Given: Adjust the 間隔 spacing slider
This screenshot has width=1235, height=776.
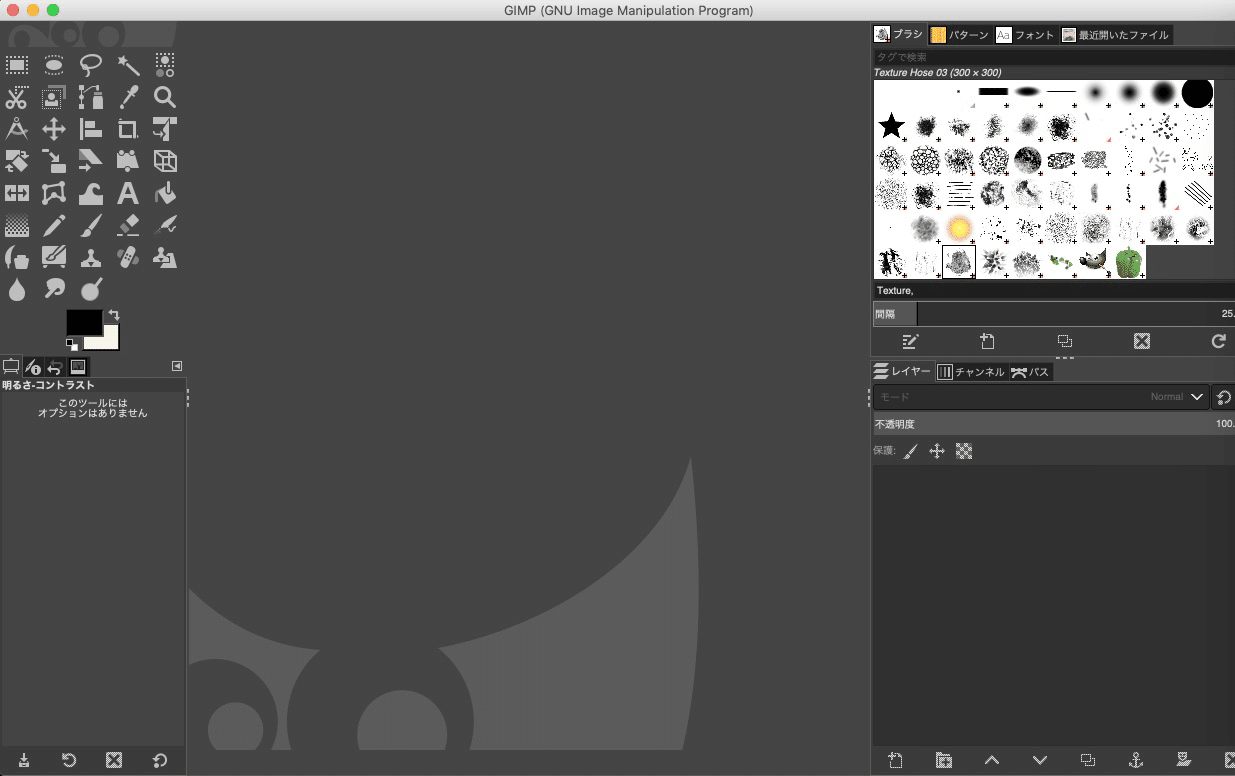Looking at the screenshot, I should point(1054,314).
